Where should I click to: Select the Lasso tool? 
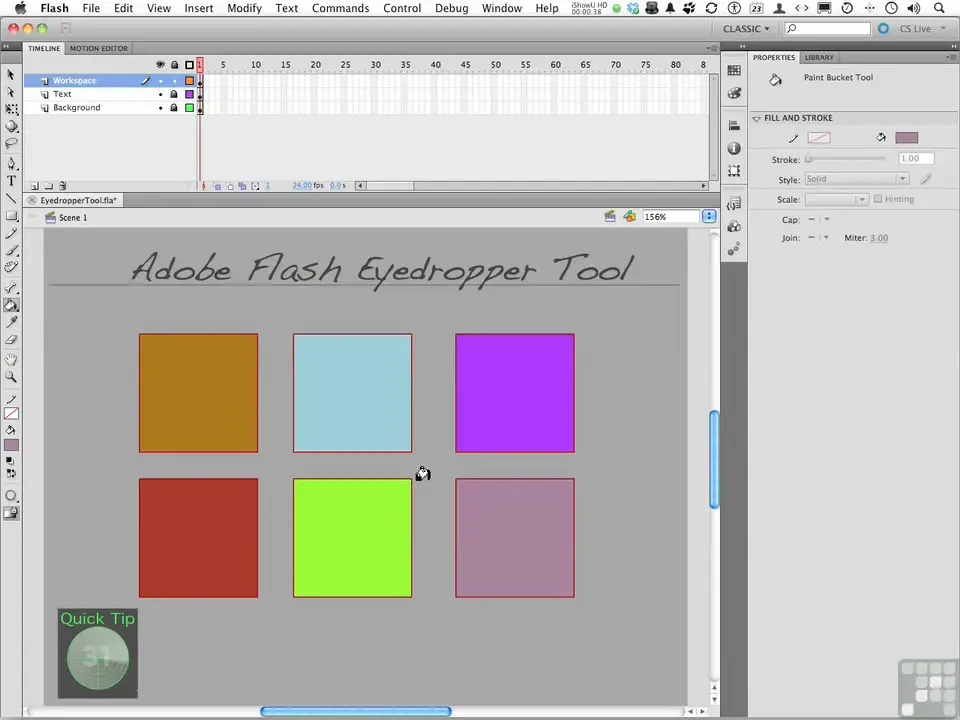tap(11, 144)
